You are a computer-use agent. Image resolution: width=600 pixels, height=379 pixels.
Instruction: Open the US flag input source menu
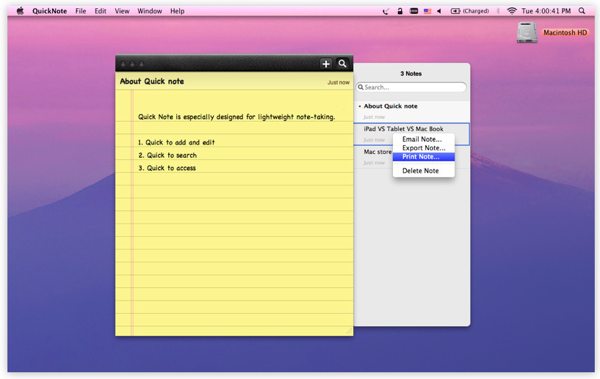[427, 11]
